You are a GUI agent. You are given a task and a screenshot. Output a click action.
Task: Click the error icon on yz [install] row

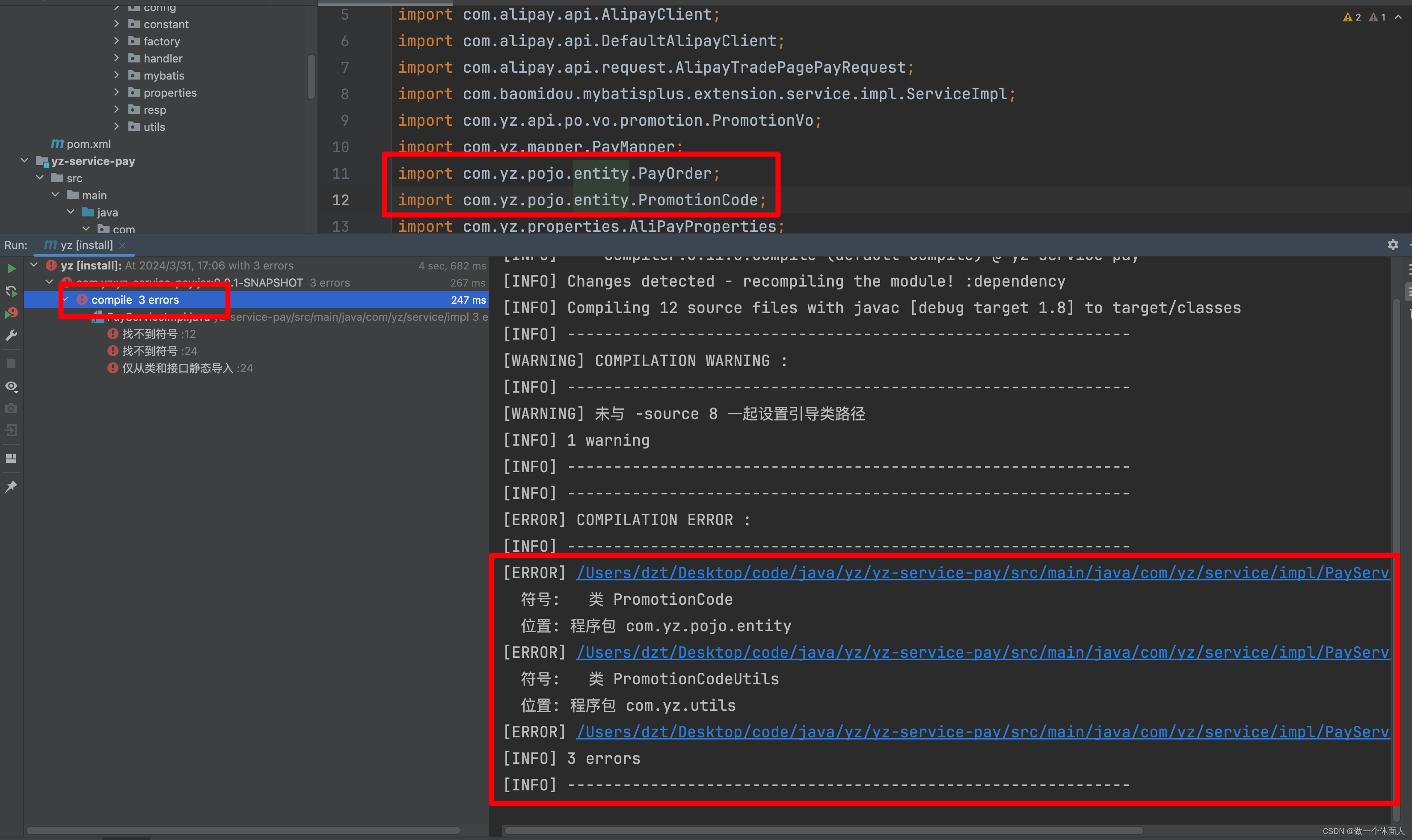coord(51,265)
